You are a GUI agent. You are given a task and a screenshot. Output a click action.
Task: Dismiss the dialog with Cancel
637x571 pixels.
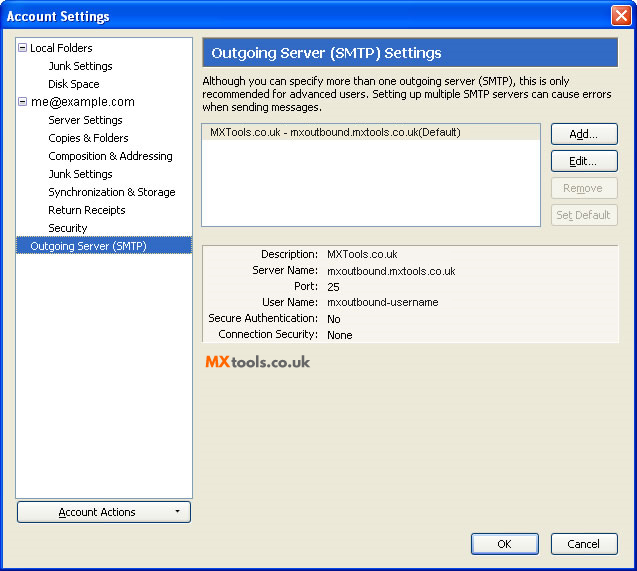[x=584, y=544]
